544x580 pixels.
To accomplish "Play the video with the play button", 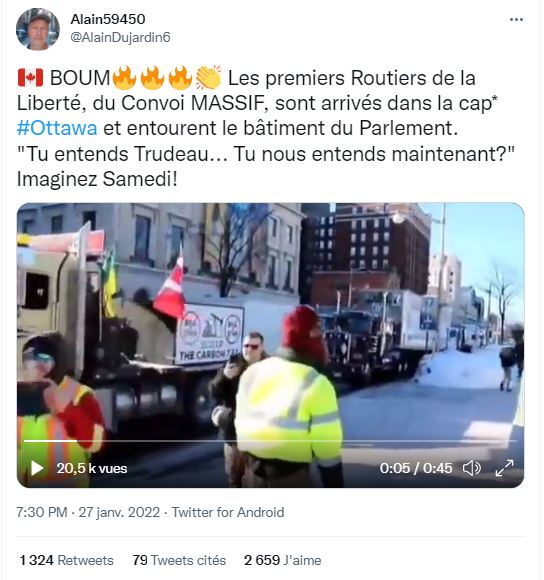I will 37,468.
